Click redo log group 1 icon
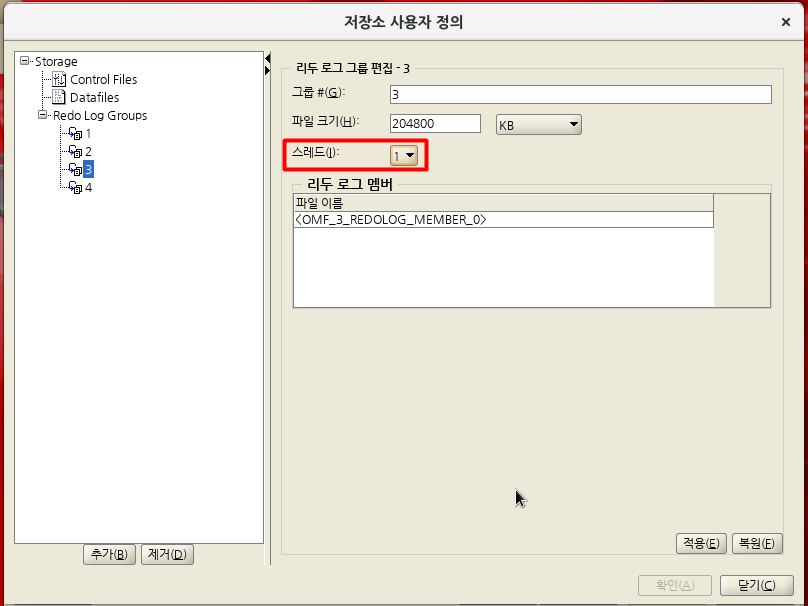The width and height of the screenshot is (808, 606). coord(75,133)
